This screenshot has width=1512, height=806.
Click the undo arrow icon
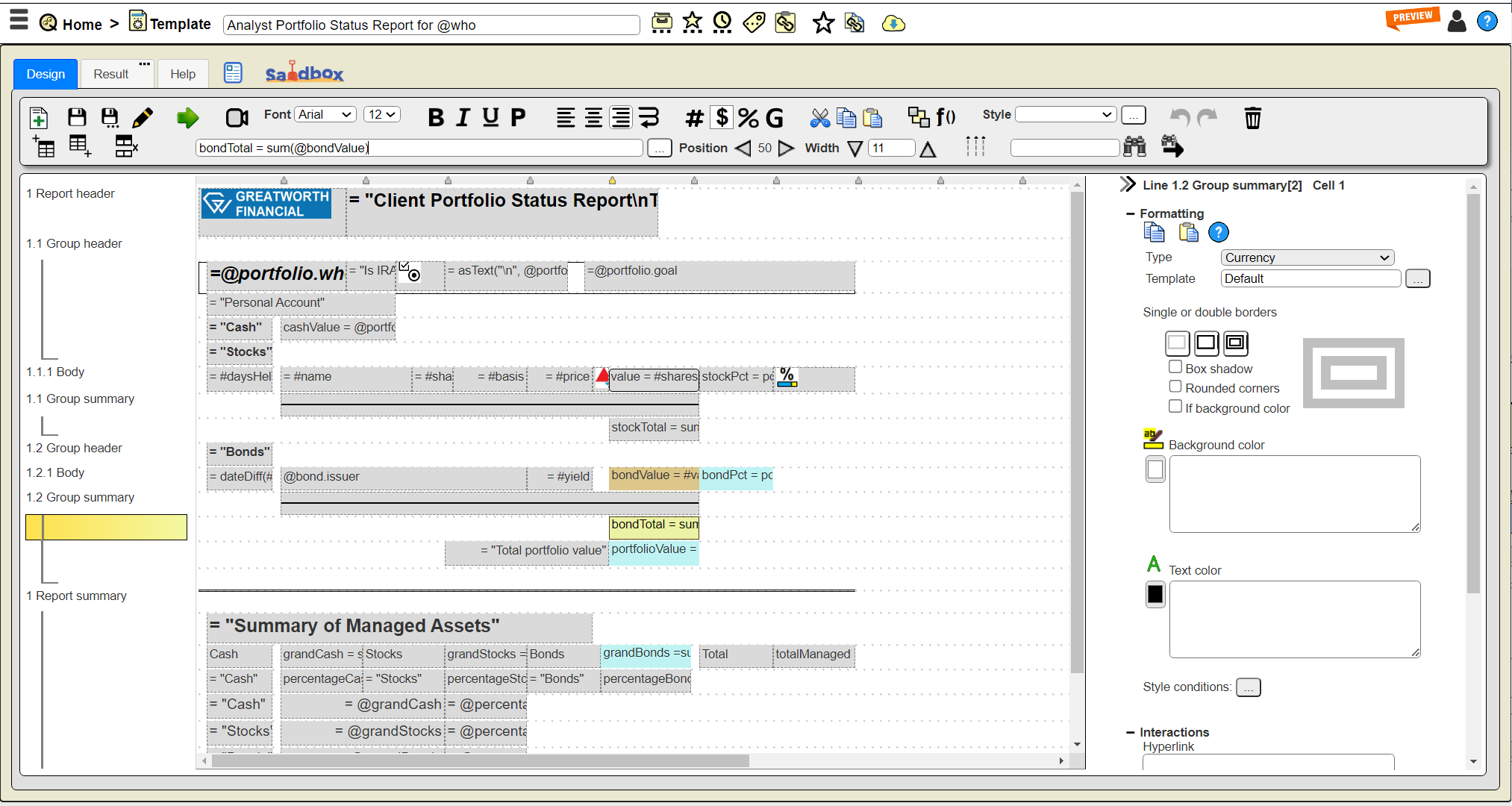pos(1180,117)
